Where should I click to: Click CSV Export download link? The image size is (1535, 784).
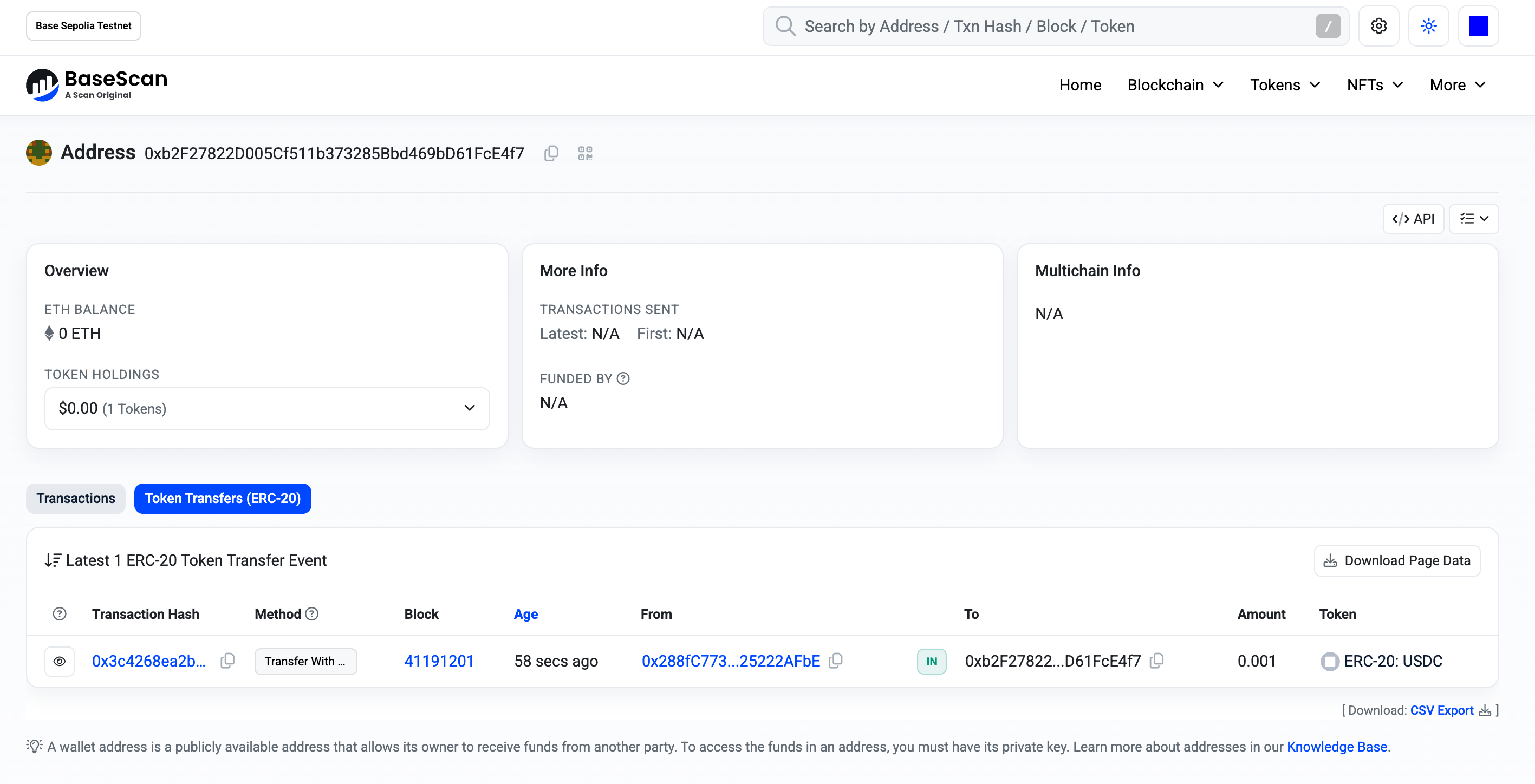point(1441,710)
